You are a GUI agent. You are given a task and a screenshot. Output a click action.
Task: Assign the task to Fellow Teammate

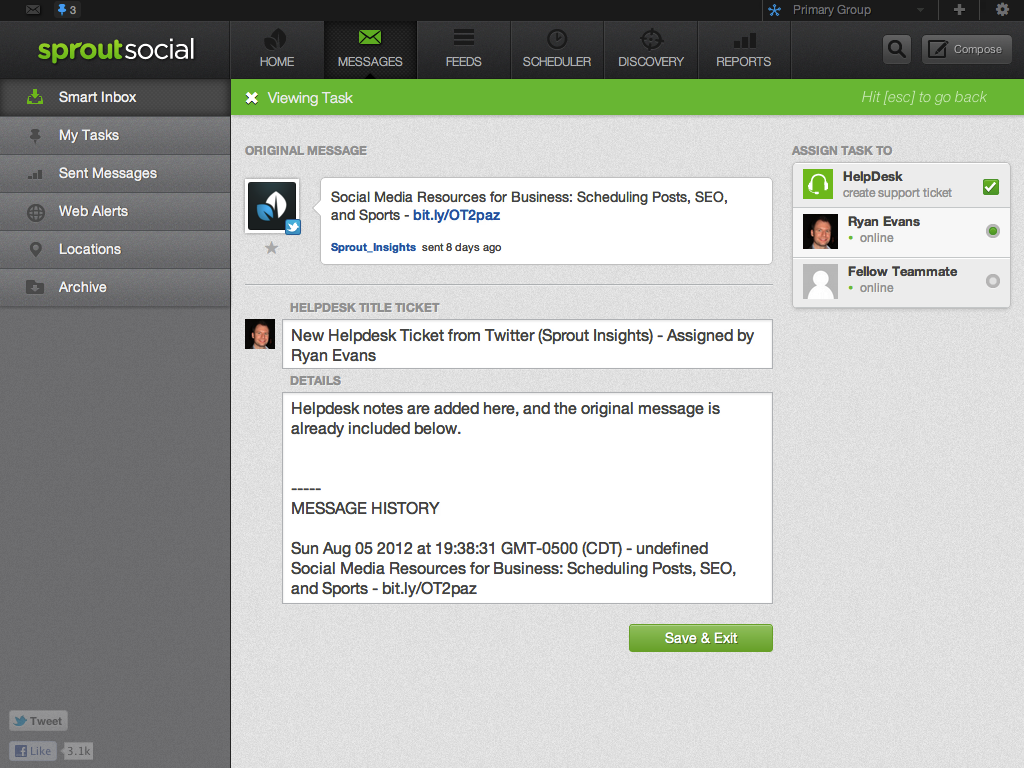[x=991, y=281]
